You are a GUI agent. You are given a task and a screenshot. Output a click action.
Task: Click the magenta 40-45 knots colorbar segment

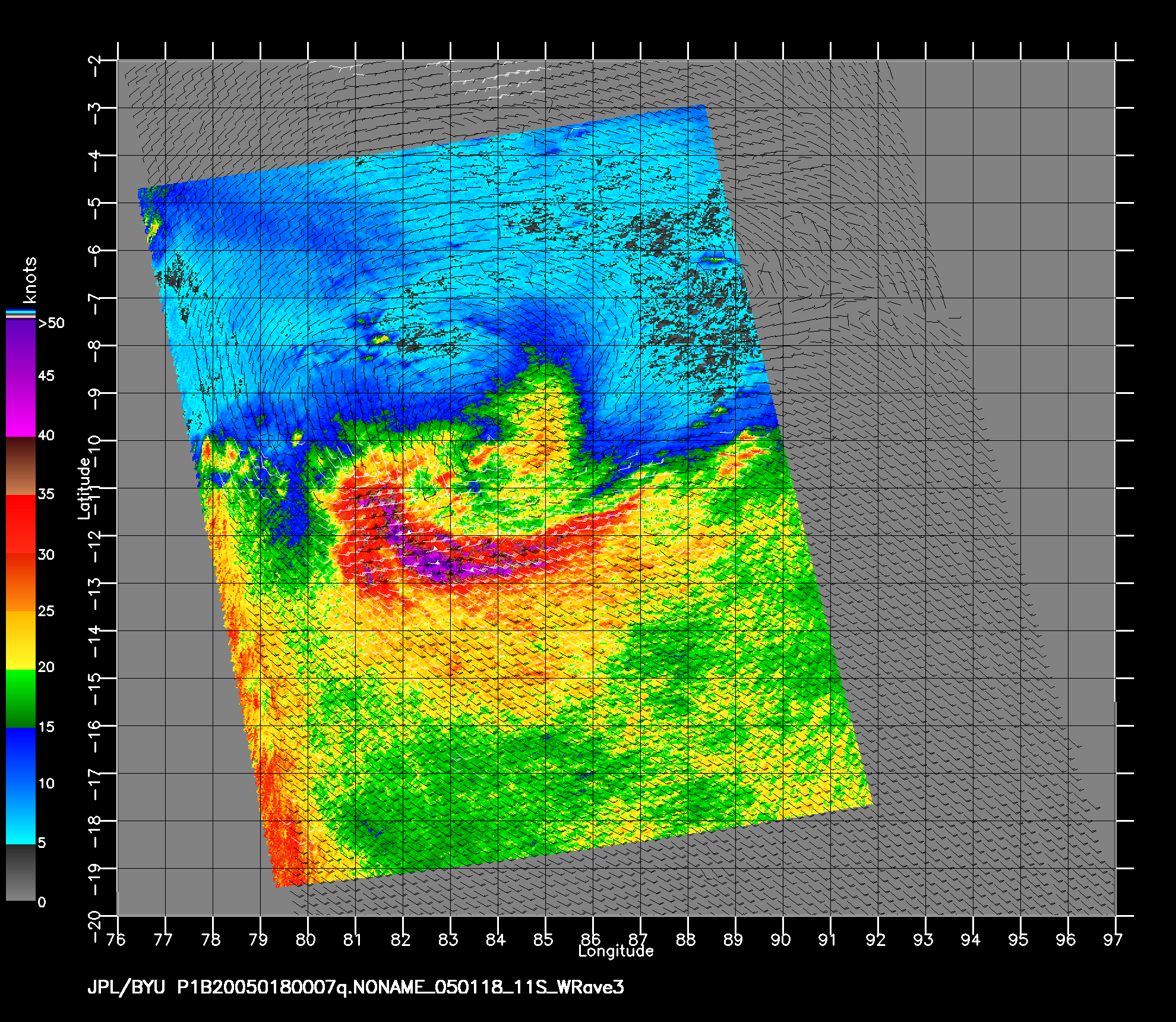(x=21, y=408)
